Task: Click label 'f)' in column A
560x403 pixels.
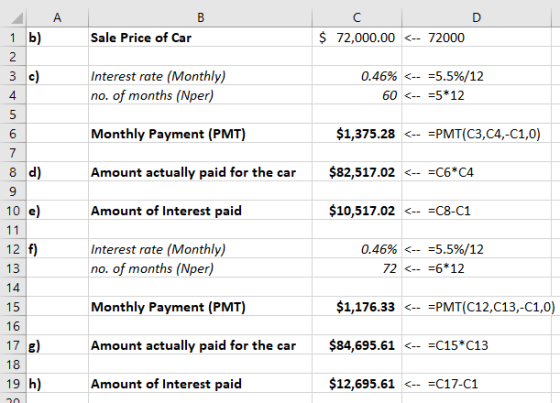Action: tap(33, 249)
